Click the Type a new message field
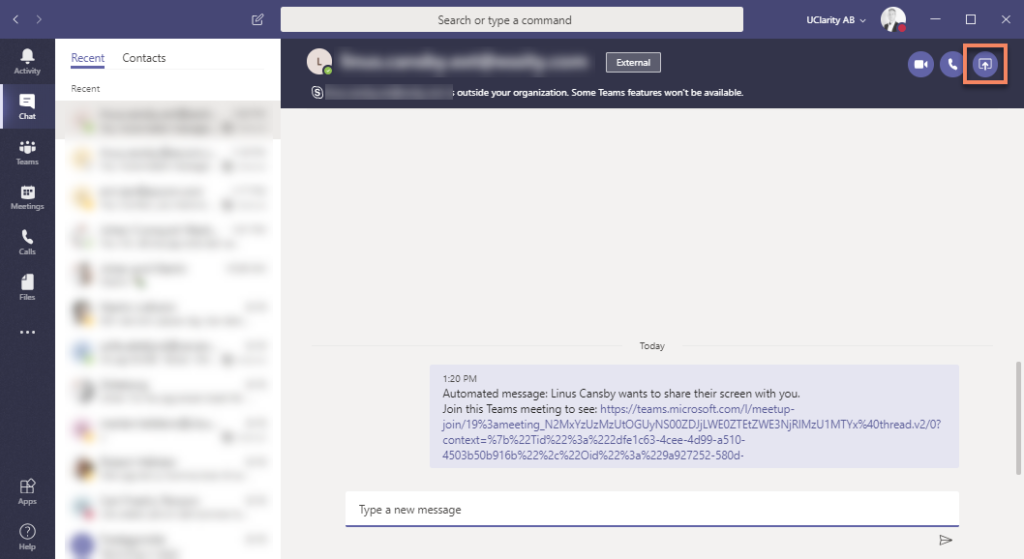 coord(652,509)
